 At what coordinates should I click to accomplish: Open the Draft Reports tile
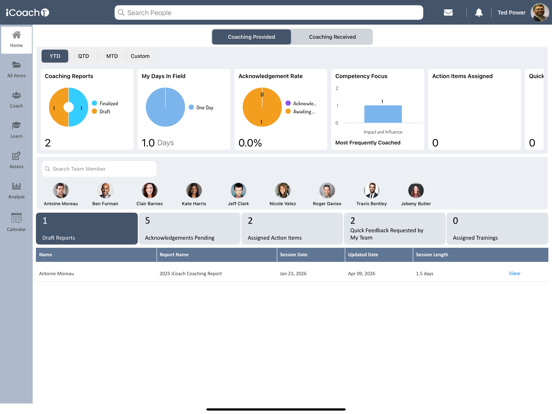pos(87,228)
